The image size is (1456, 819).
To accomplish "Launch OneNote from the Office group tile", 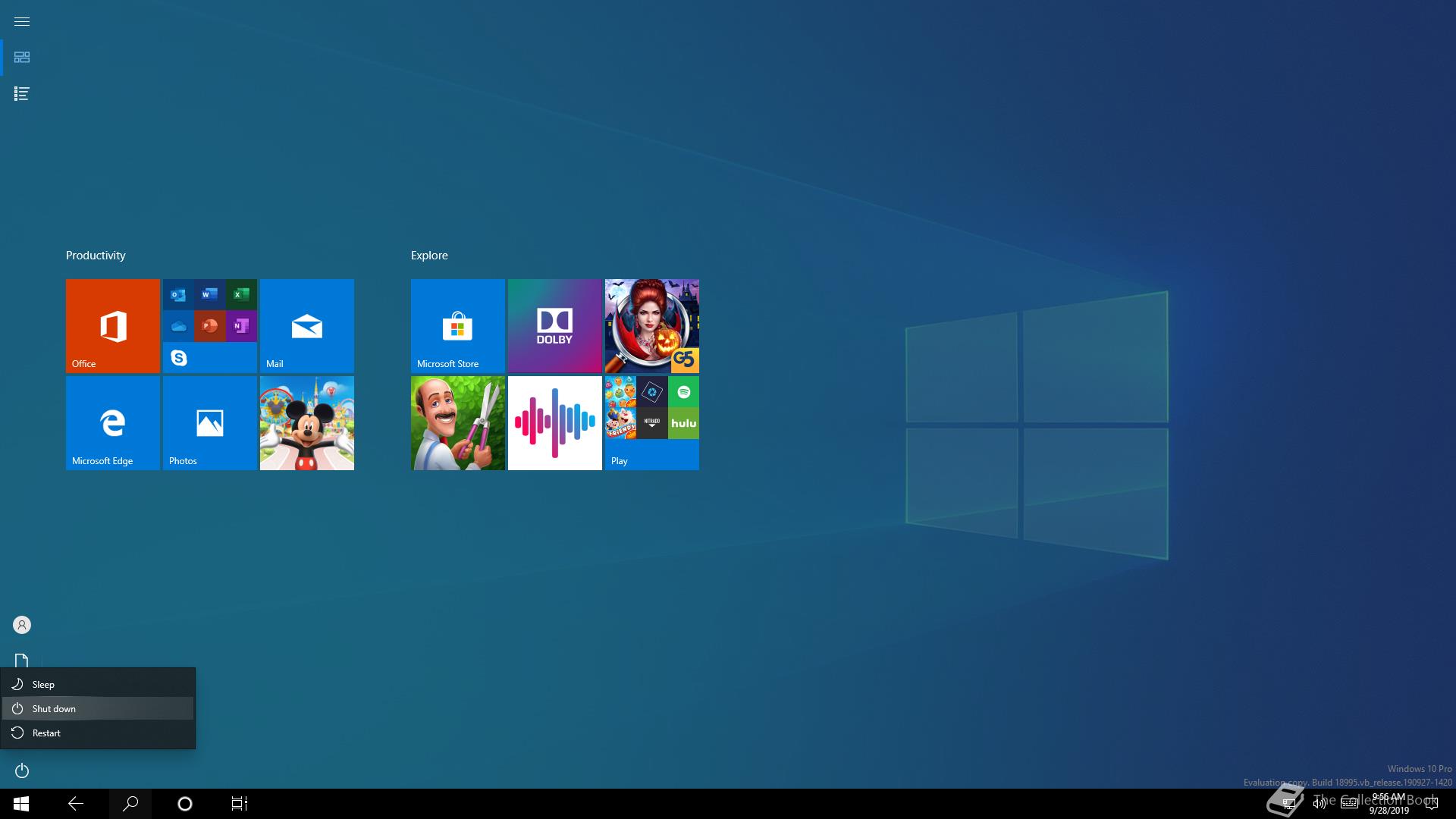I will click(241, 326).
